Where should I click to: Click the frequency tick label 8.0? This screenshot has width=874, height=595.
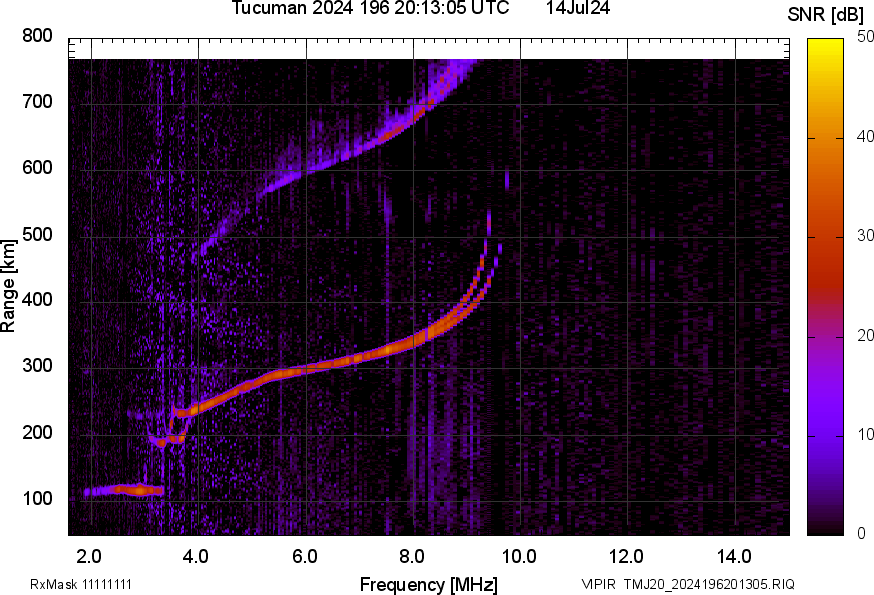(x=412, y=557)
